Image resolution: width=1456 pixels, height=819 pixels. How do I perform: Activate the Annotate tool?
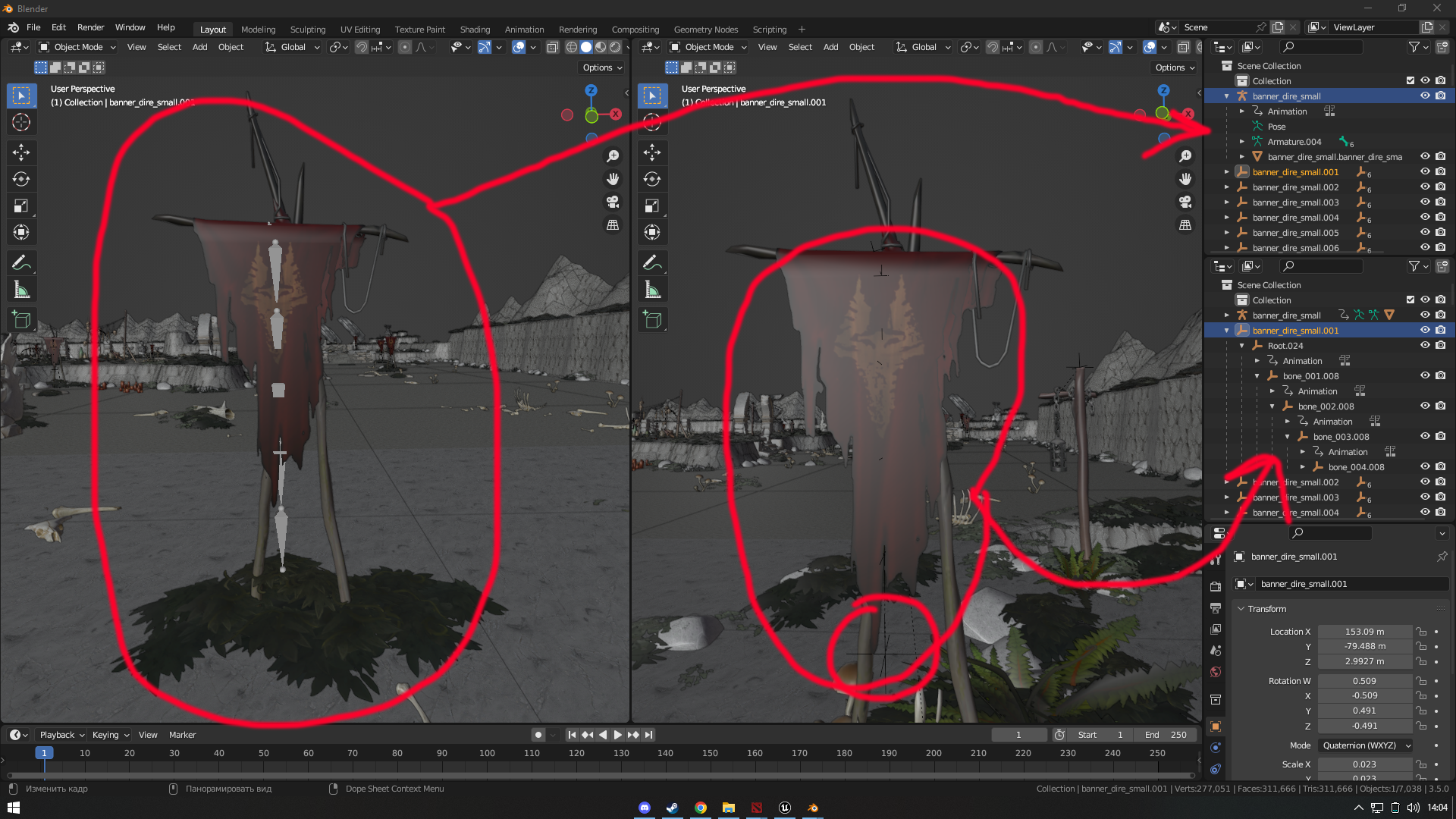(x=22, y=262)
